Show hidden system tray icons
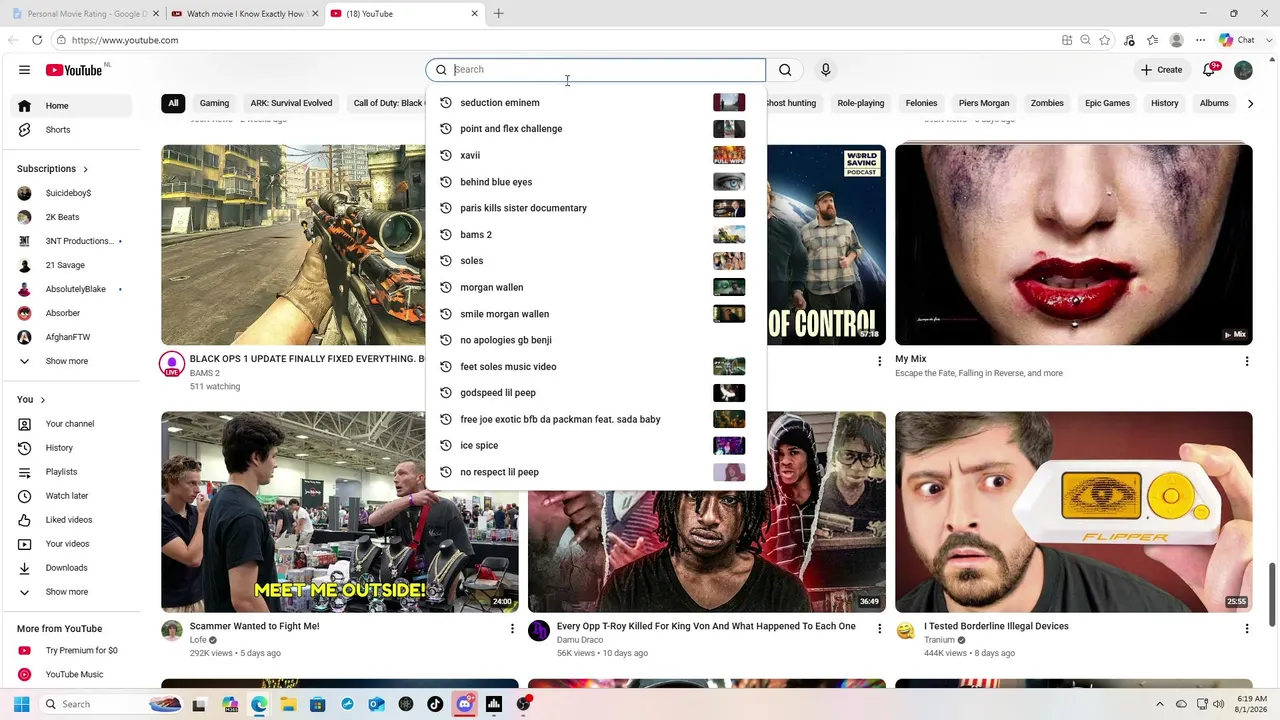Image resolution: width=1280 pixels, height=720 pixels. point(1160,704)
